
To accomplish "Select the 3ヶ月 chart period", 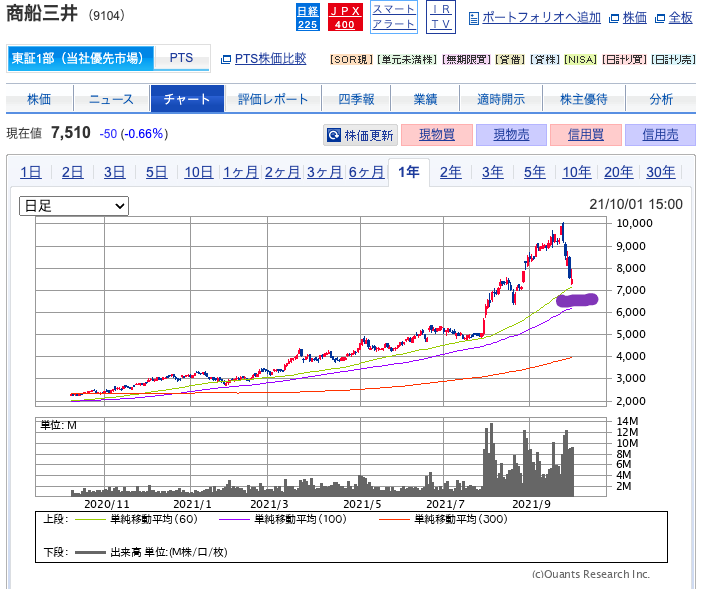I will pyautogui.click(x=324, y=172).
